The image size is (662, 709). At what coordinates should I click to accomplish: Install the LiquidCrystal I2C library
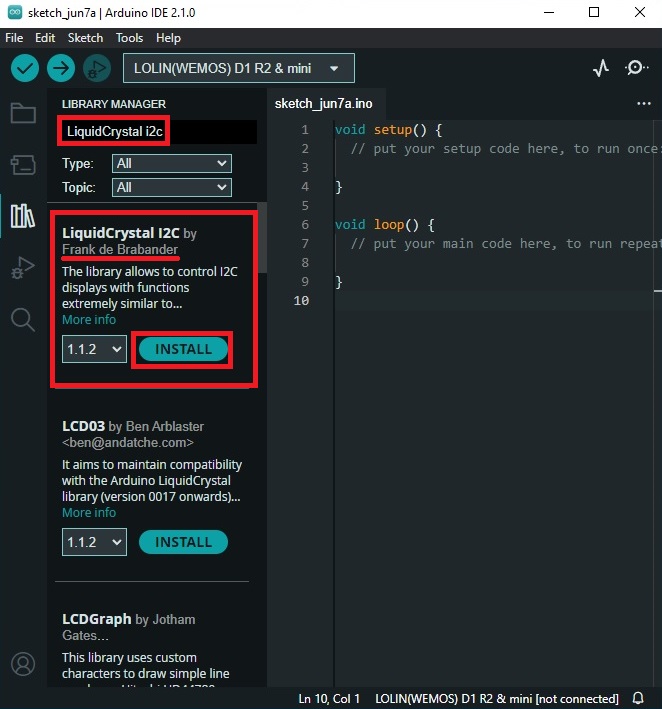pos(183,349)
